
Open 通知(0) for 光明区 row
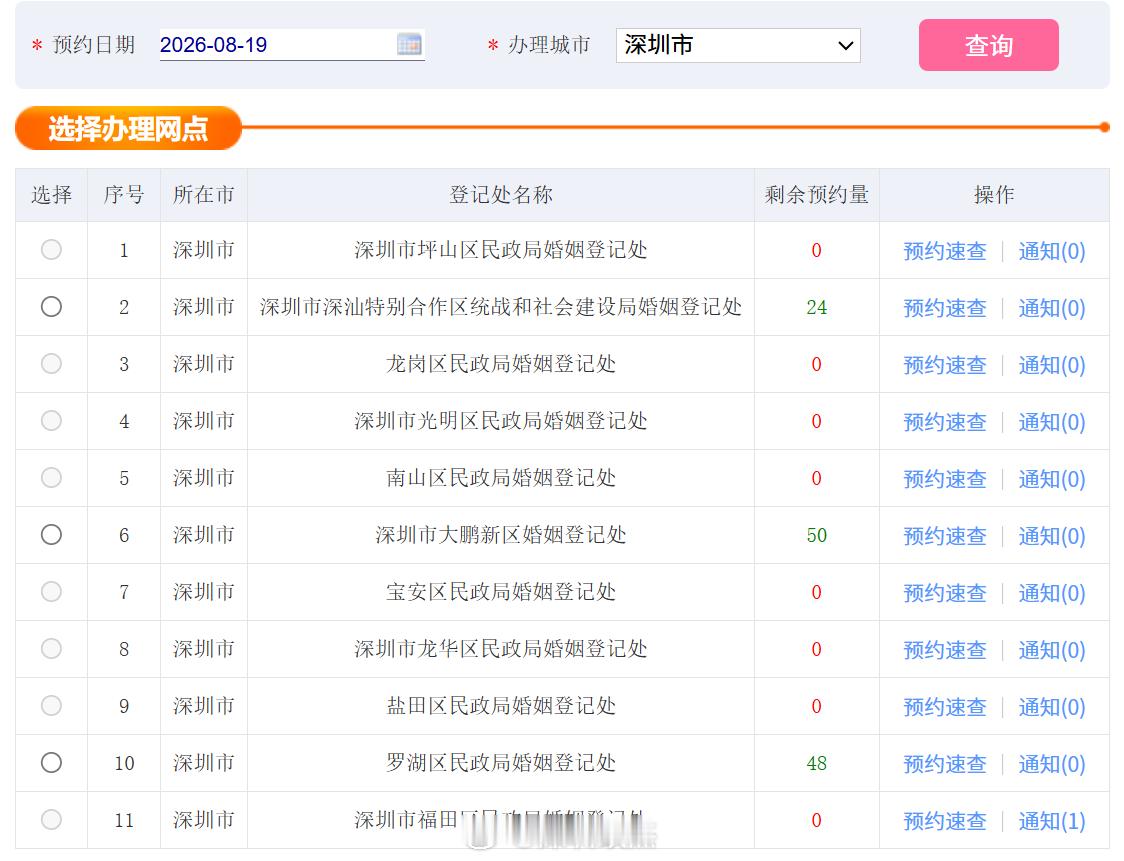1052,422
